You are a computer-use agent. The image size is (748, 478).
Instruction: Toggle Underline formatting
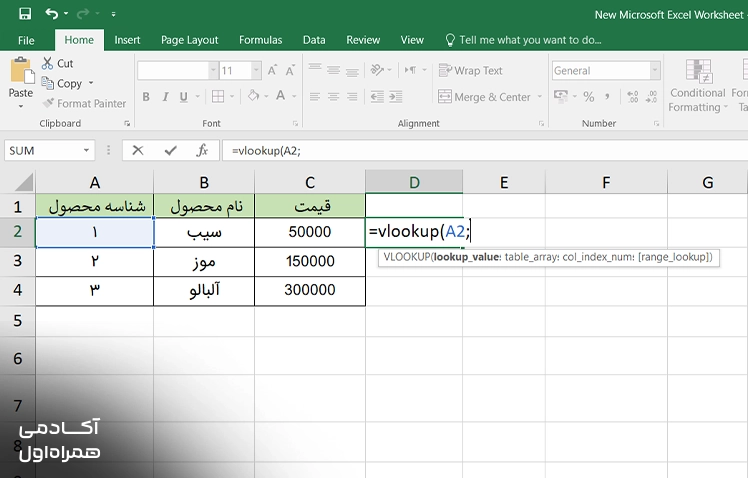pyautogui.click(x=184, y=97)
